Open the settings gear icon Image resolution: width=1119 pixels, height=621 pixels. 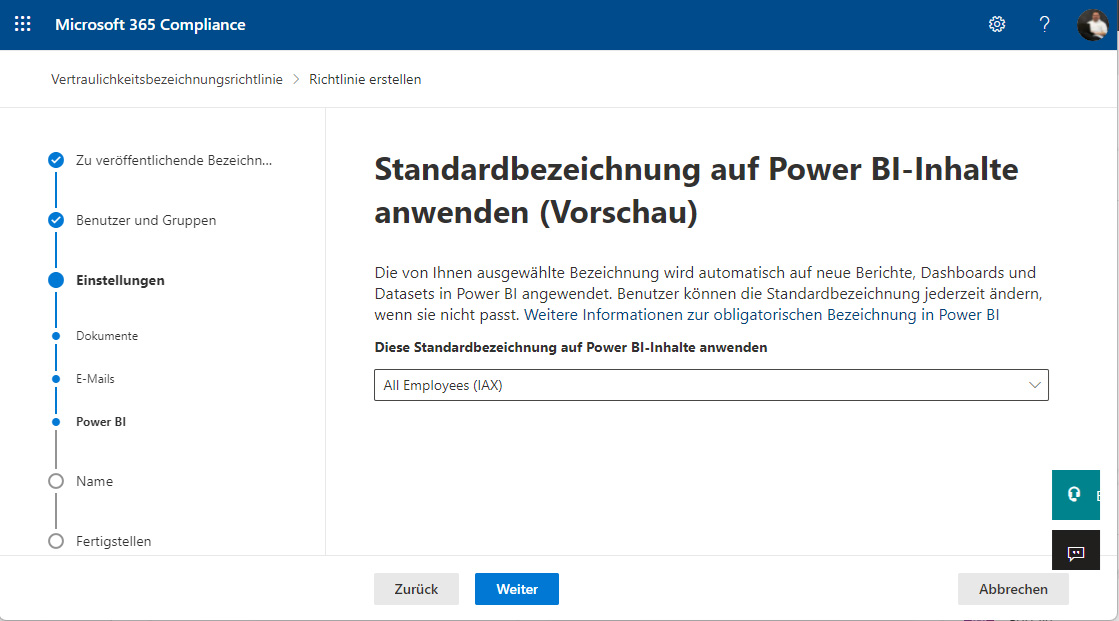[997, 24]
